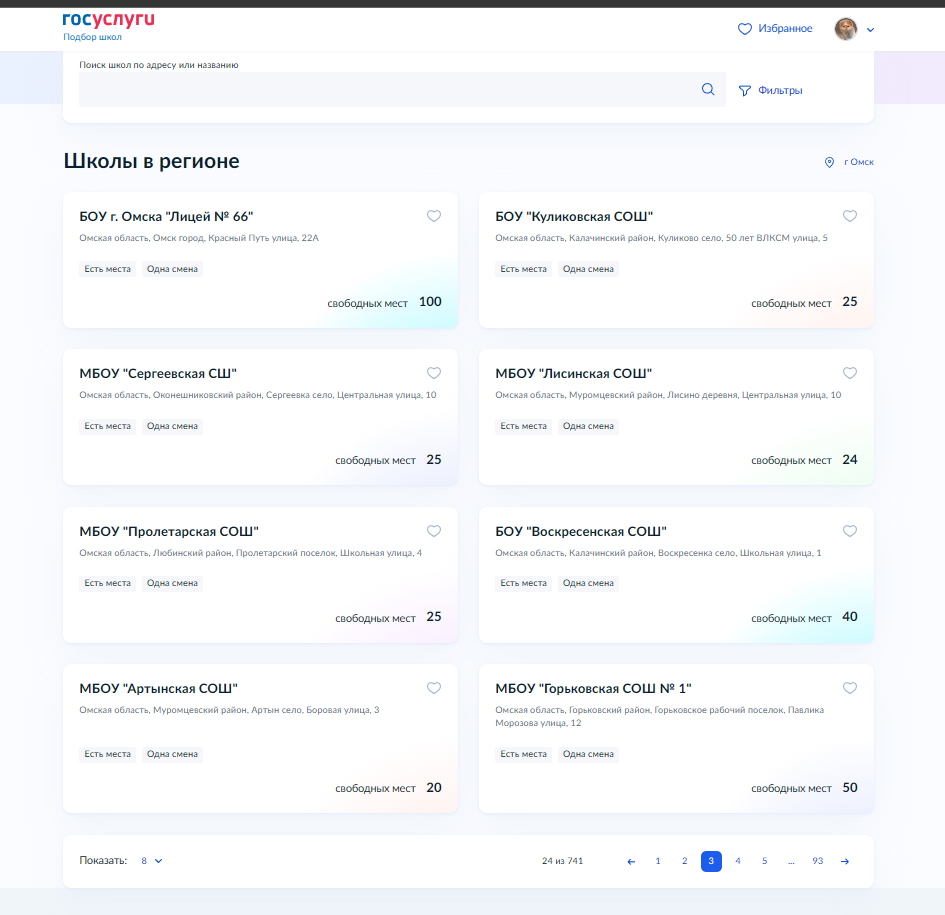Click current page 3 button

point(711,861)
